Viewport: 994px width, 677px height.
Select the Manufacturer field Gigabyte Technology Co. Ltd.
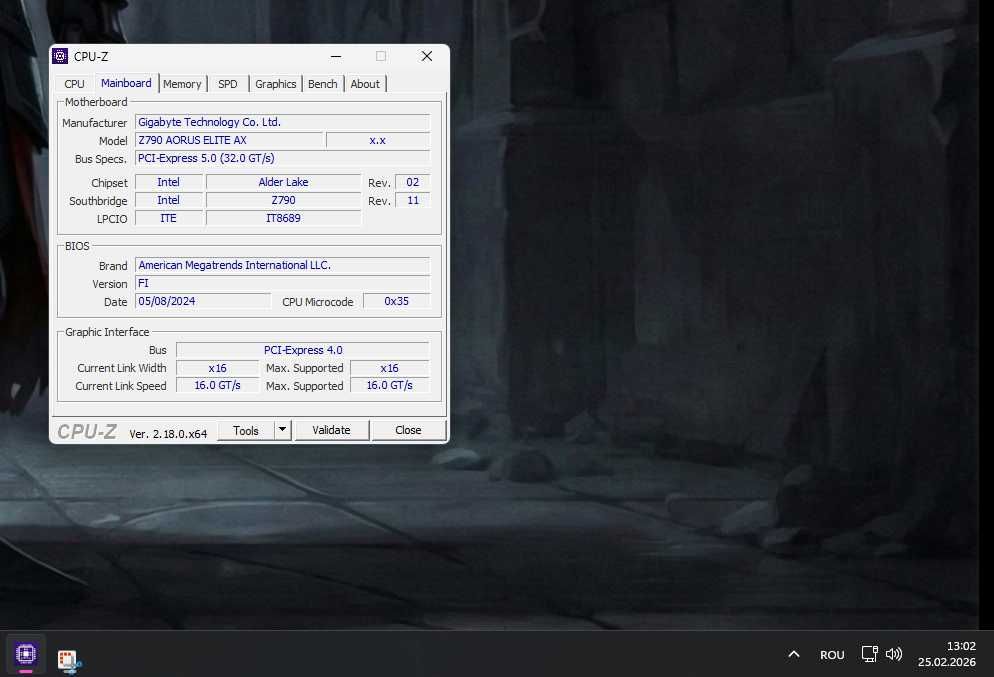coord(283,122)
